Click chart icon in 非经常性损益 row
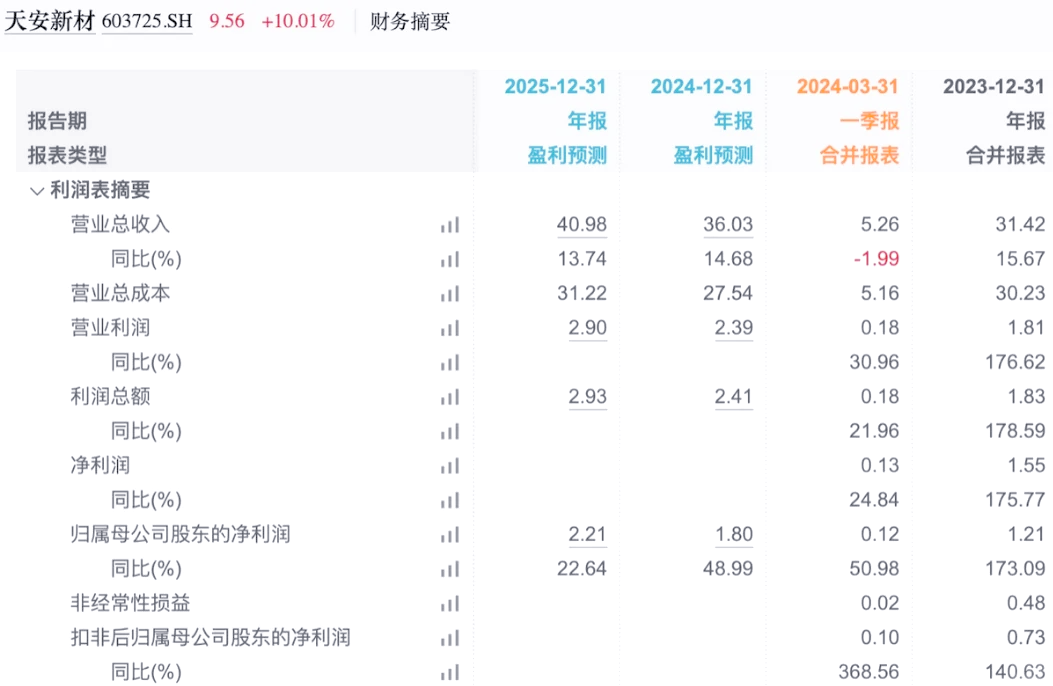 point(449,604)
